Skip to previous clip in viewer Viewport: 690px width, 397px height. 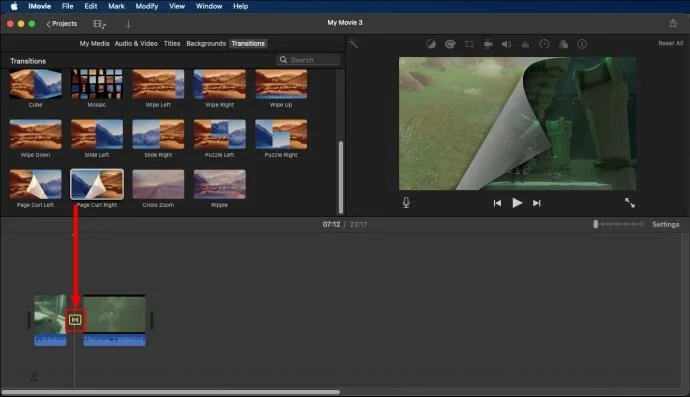tap(497, 203)
